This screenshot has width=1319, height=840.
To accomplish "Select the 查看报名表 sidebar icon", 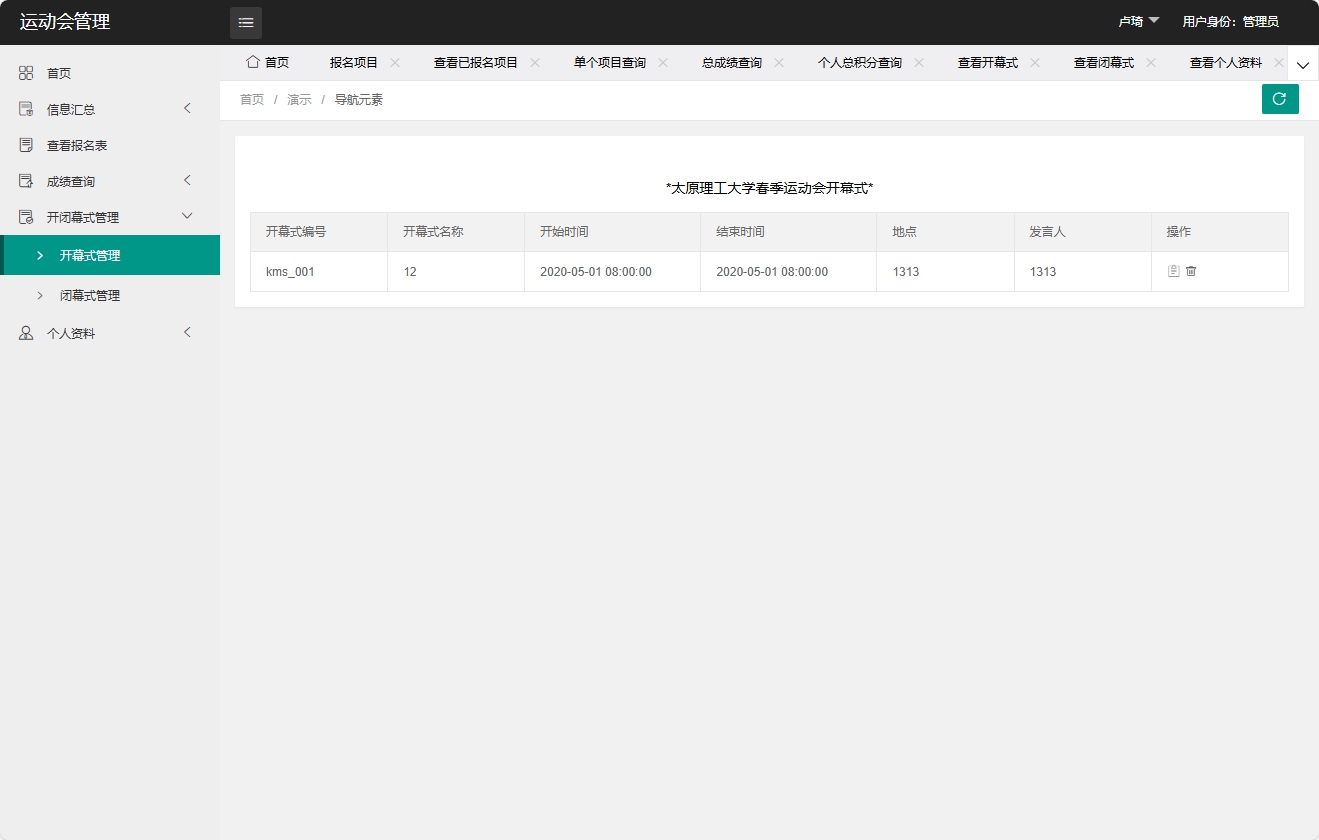I will [25, 144].
